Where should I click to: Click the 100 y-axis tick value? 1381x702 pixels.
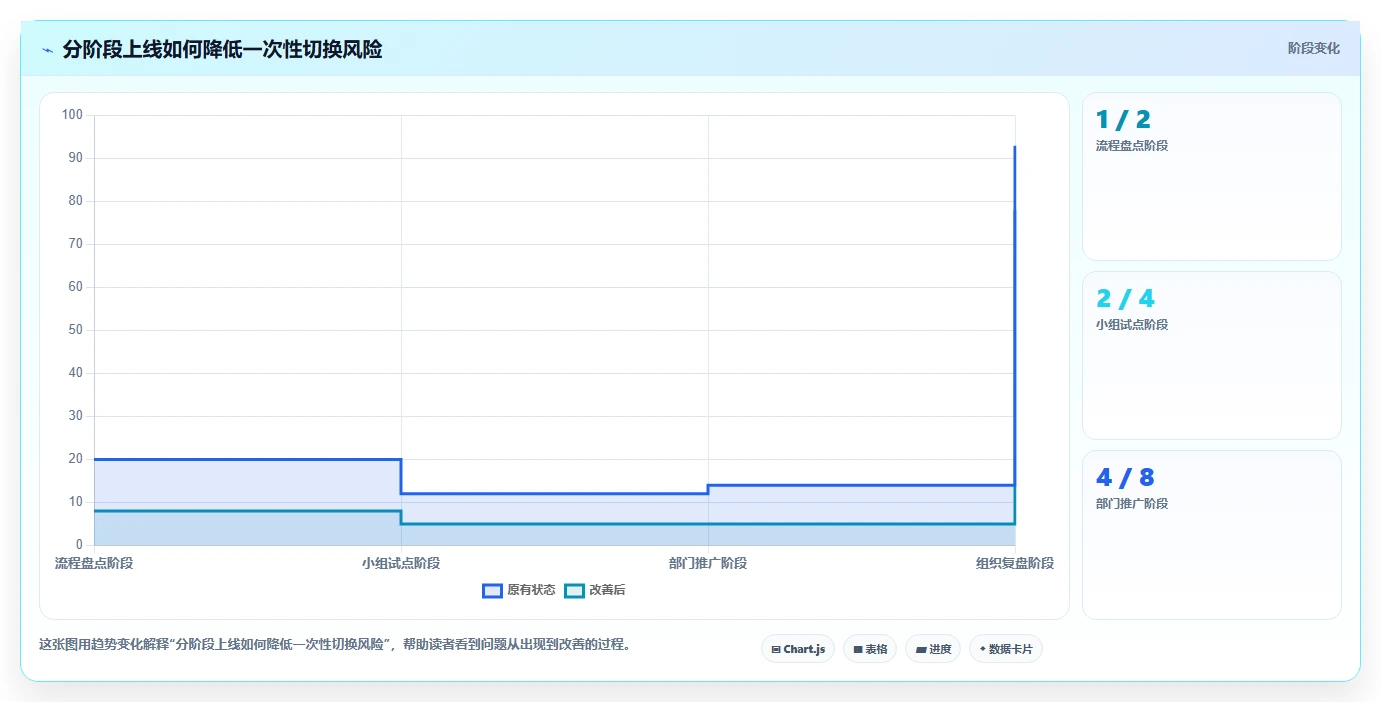(72, 115)
